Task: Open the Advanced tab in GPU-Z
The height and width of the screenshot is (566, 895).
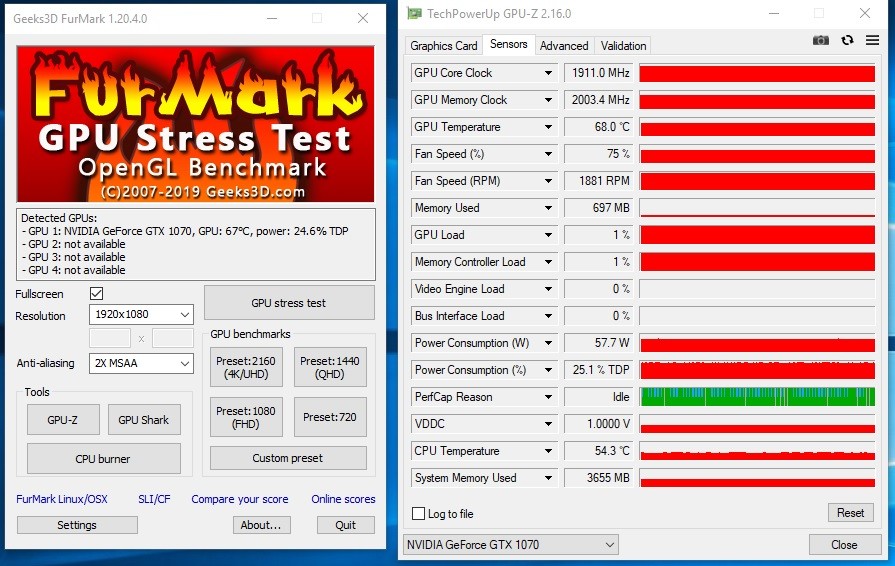Action: [x=564, y=46]
